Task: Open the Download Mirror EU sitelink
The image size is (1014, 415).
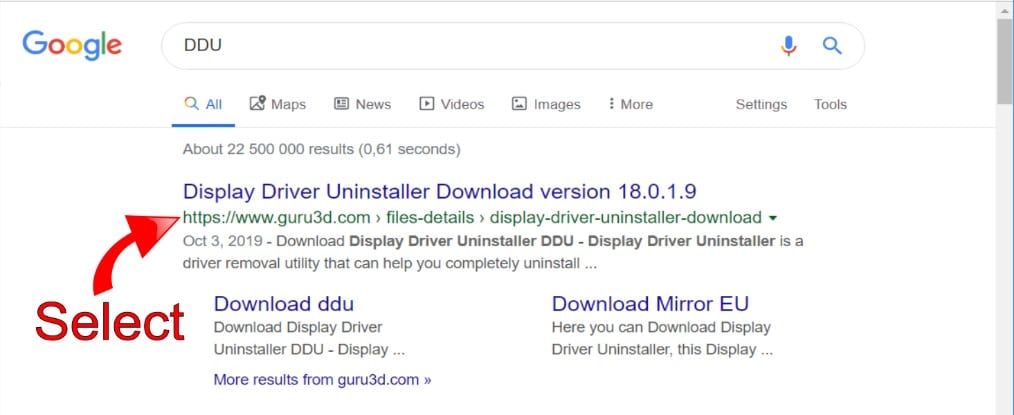Action: [x=650, y=304]
